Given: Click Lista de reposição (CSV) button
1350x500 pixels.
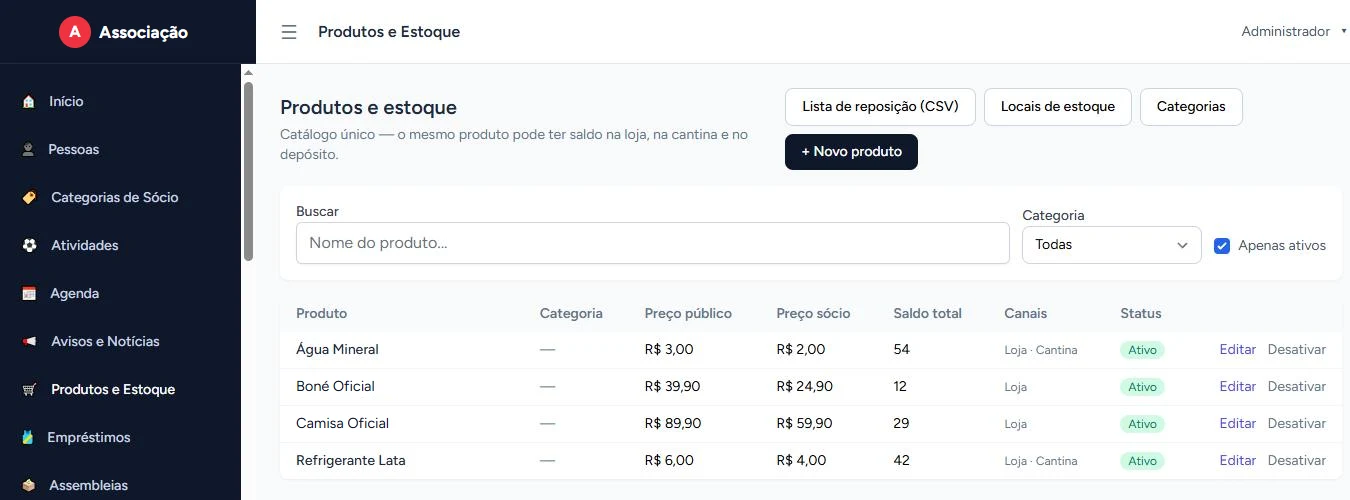Looking at the screenshot, I should pos(880,107).
